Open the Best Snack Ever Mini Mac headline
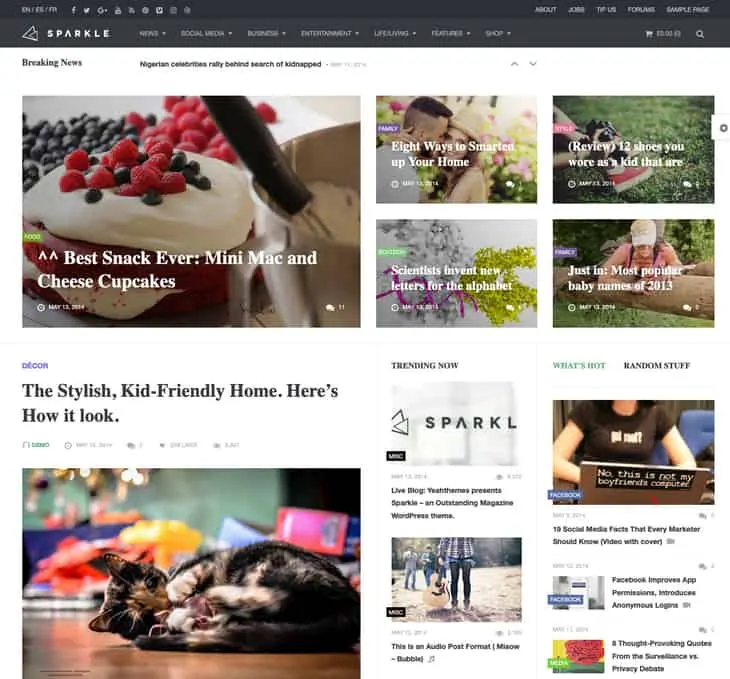The width and height of the screenshot is (730, 679). tap(177, 270)
